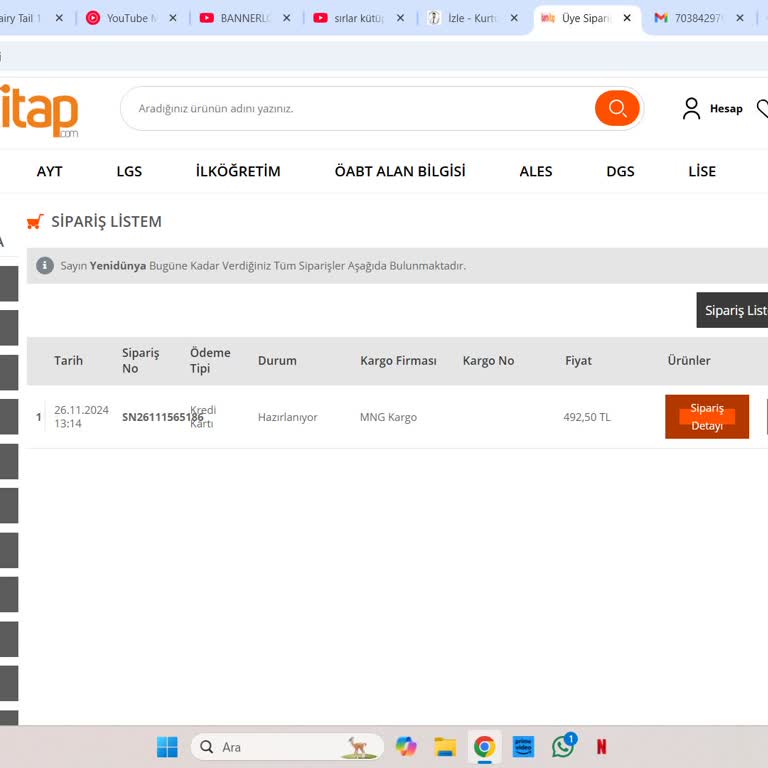Open the ÖABT ALAN BİLGİSİ menu
This screenshot has width=768, height=768.
click(x=400, y=171)
